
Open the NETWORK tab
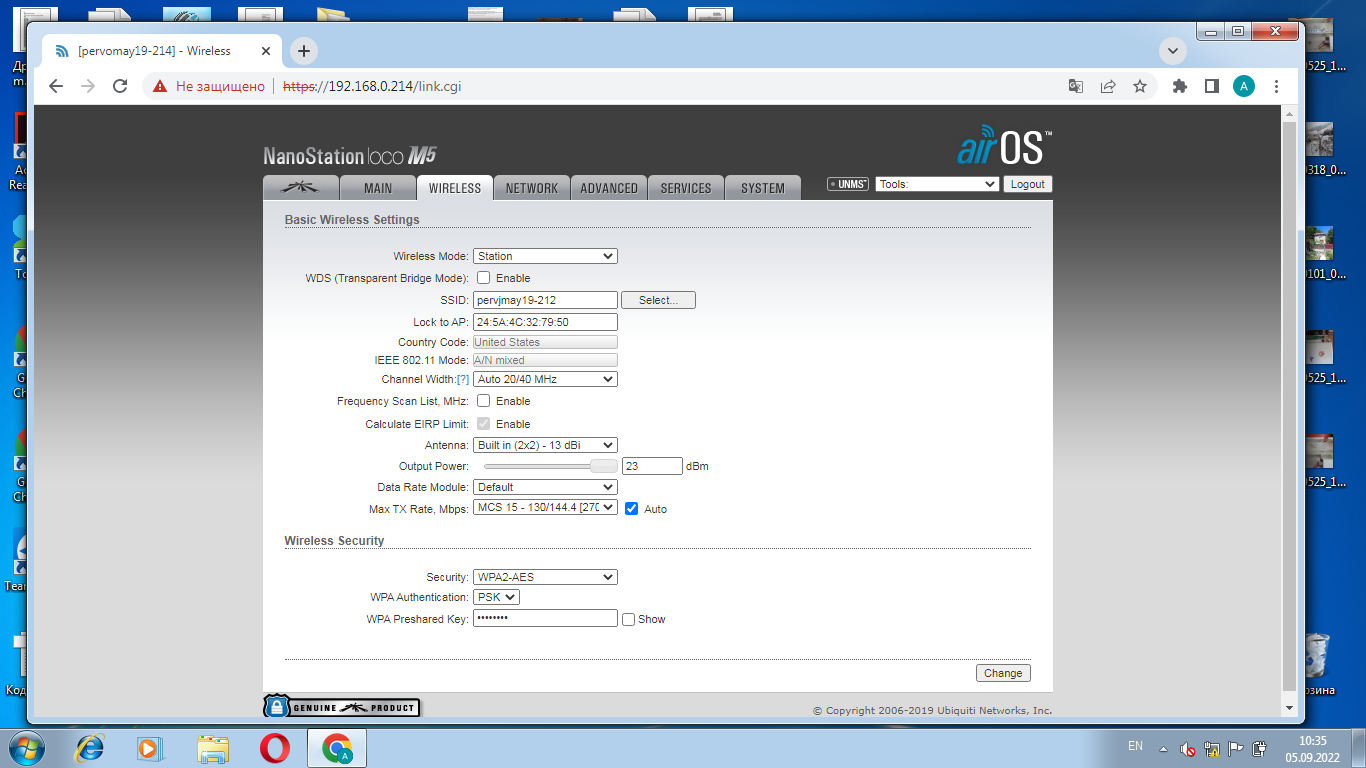tap(532, 188)
